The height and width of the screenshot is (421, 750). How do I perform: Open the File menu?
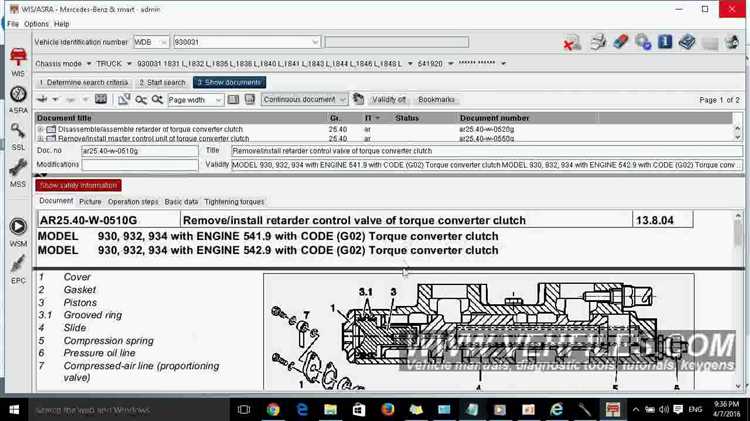click(13, 24)
